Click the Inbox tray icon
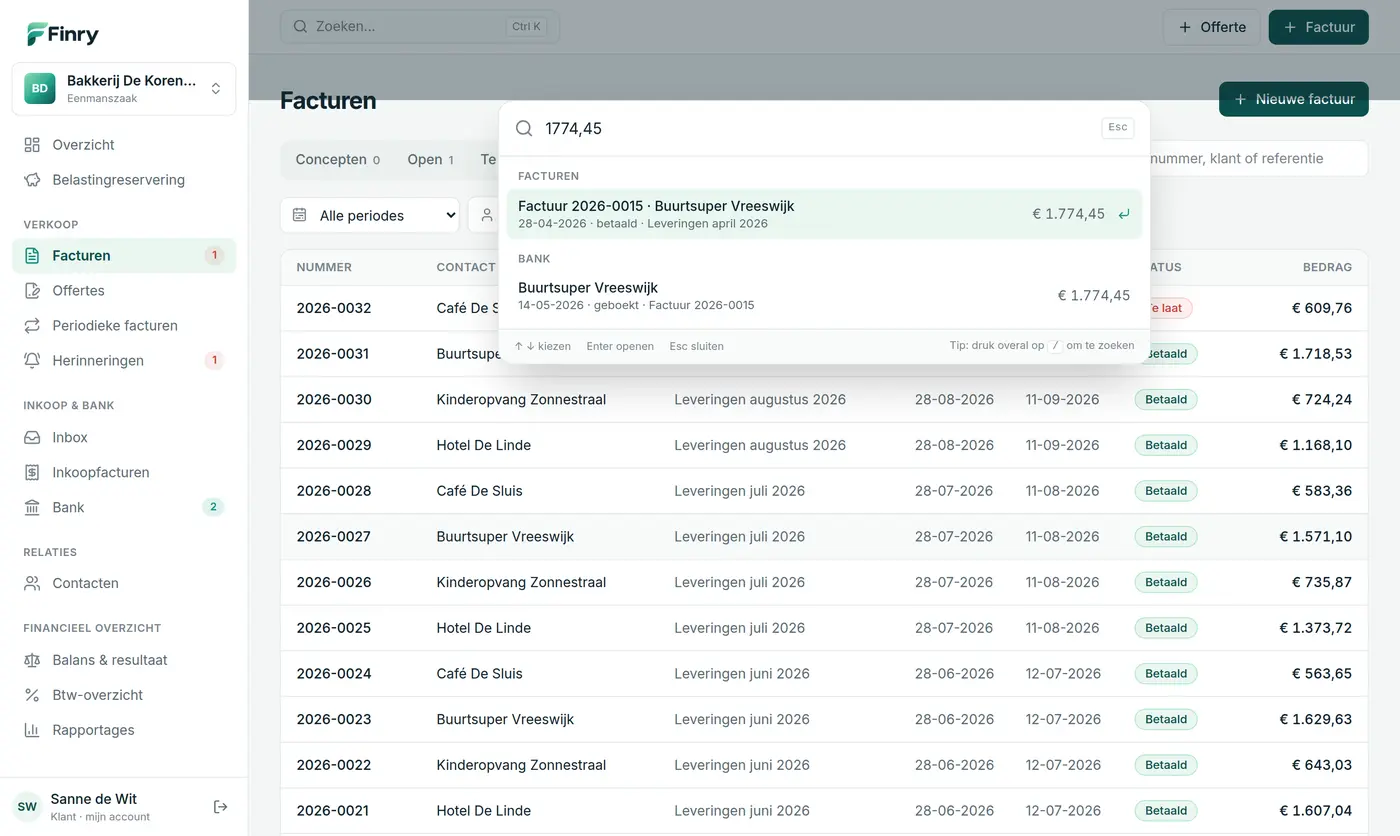Screen dimensions: 1400x836 pos(32,438)
